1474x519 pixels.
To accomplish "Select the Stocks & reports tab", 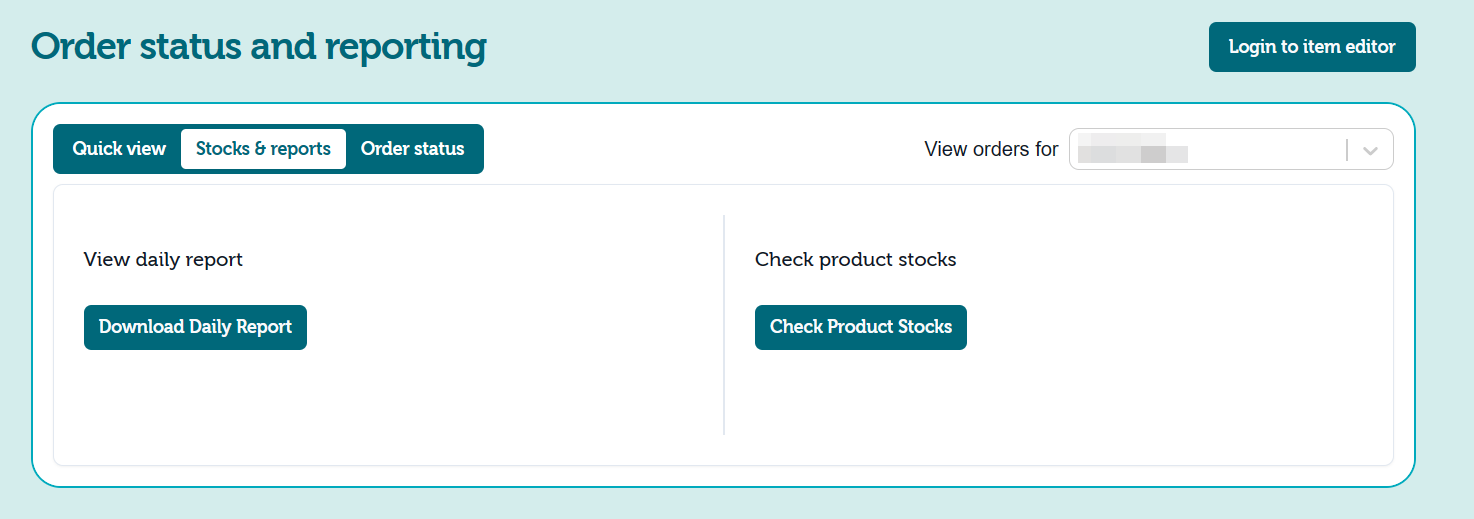I will (263, 149).
